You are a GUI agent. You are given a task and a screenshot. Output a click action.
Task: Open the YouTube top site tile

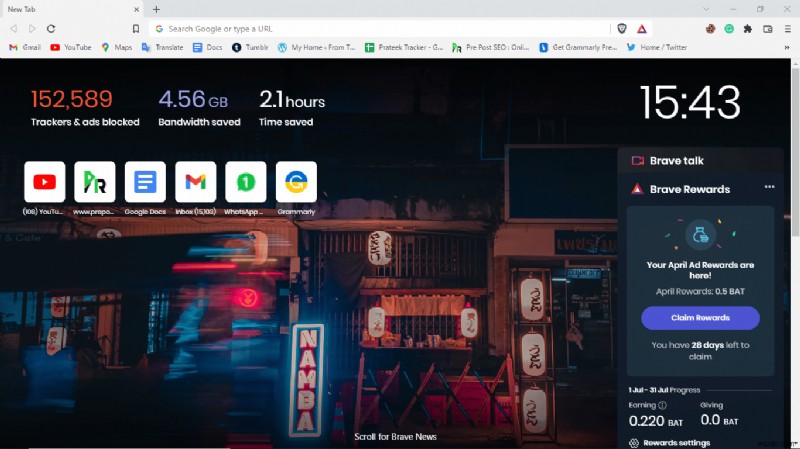(44, 182)
